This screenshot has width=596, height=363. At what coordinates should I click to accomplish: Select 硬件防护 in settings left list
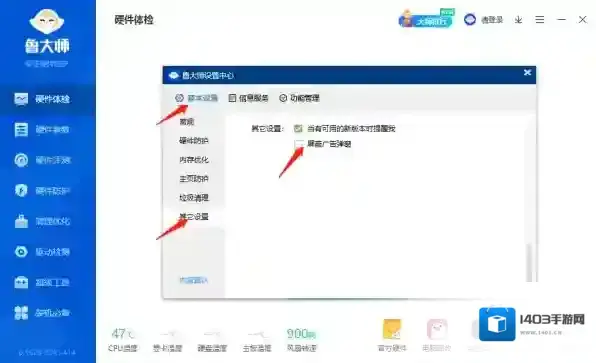194,141
